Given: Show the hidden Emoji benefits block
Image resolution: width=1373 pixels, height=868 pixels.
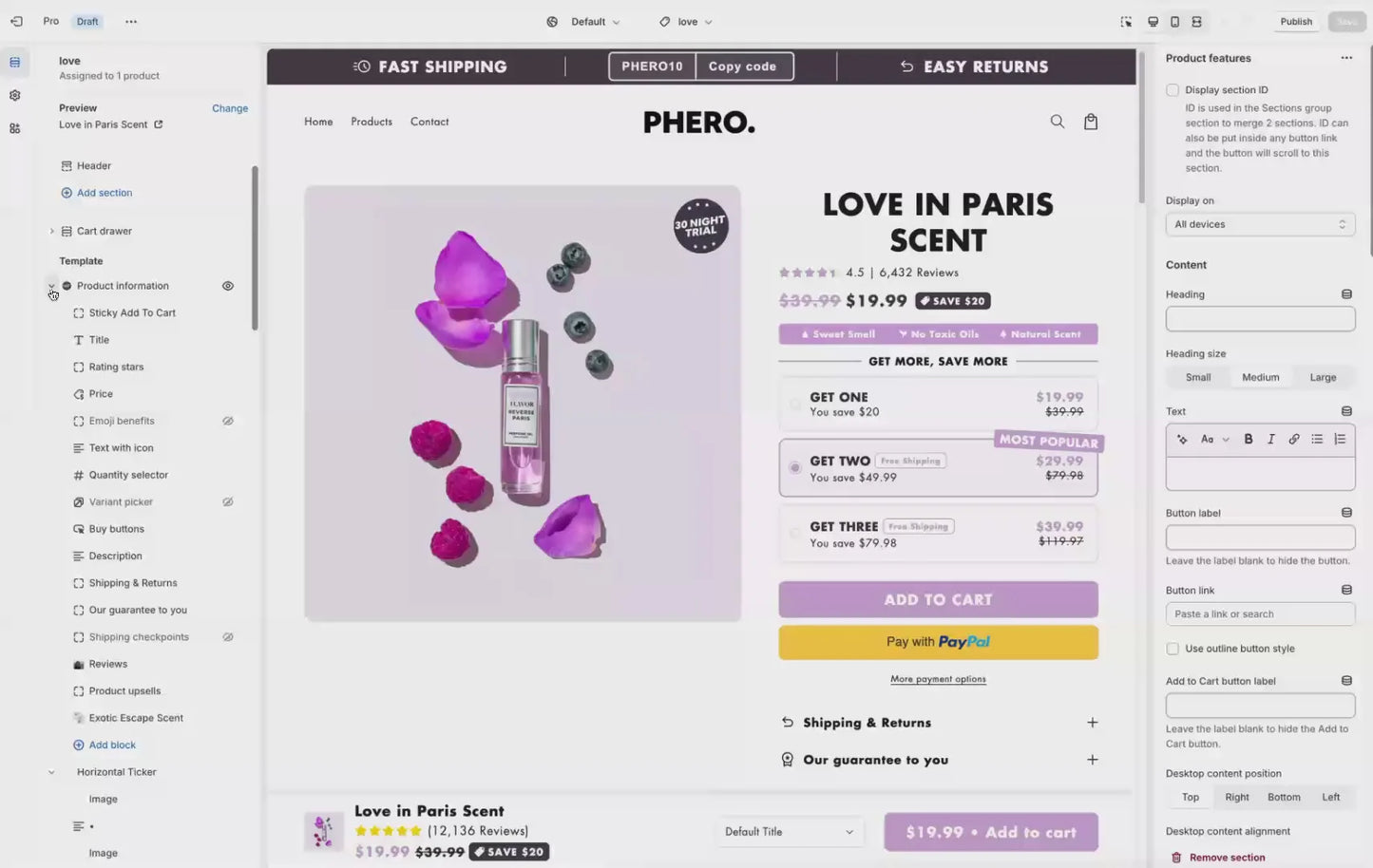Looking at the screenshot, I should coord(228,421).
